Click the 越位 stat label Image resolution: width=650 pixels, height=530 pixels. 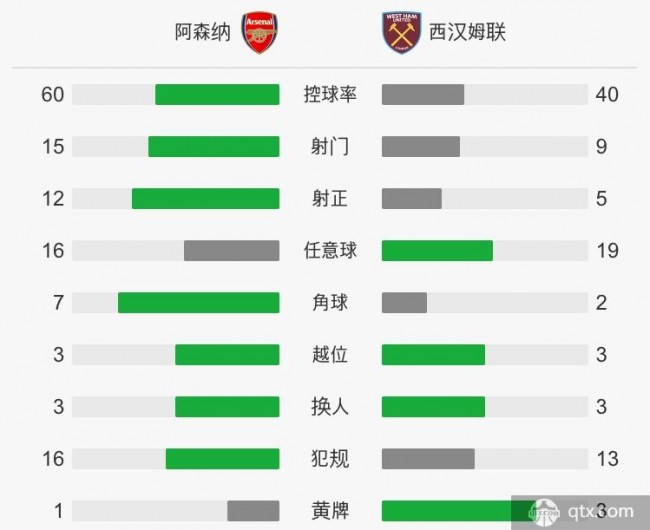pos(330,355)
